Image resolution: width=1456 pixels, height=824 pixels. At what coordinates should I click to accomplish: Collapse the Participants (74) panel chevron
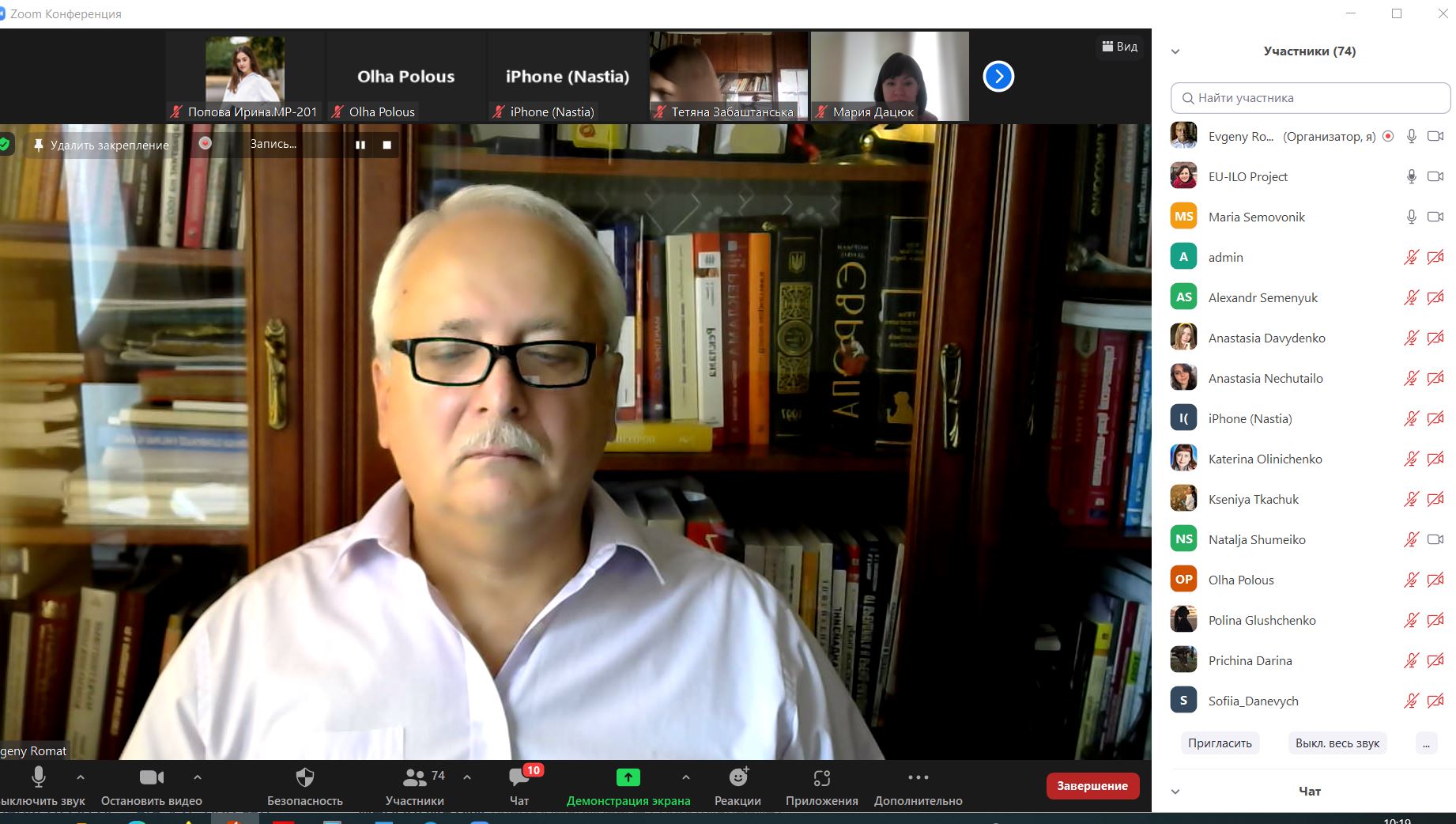click(1175, 51)
